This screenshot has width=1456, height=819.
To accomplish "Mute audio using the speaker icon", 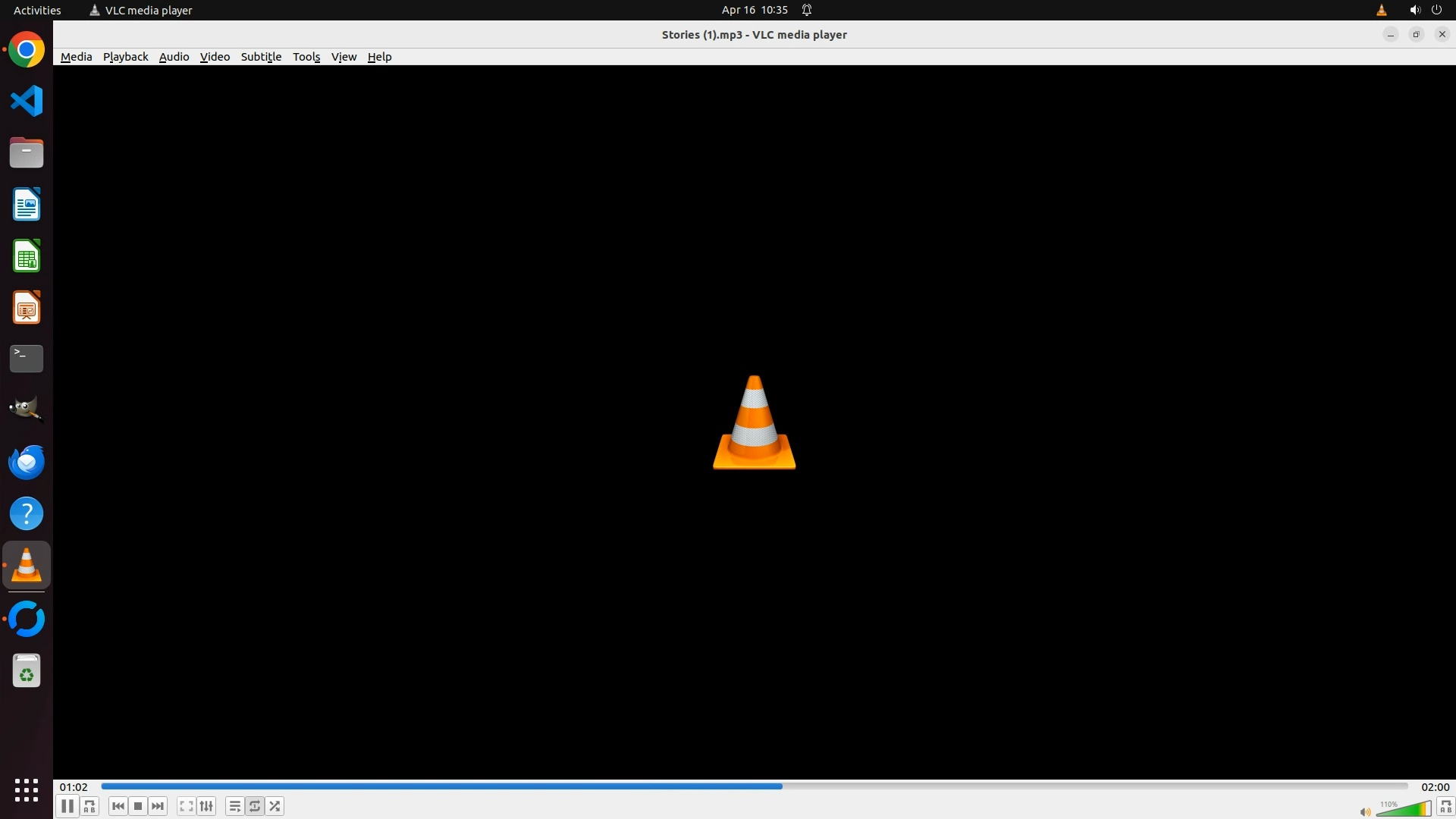I will tap(1365, 812).
